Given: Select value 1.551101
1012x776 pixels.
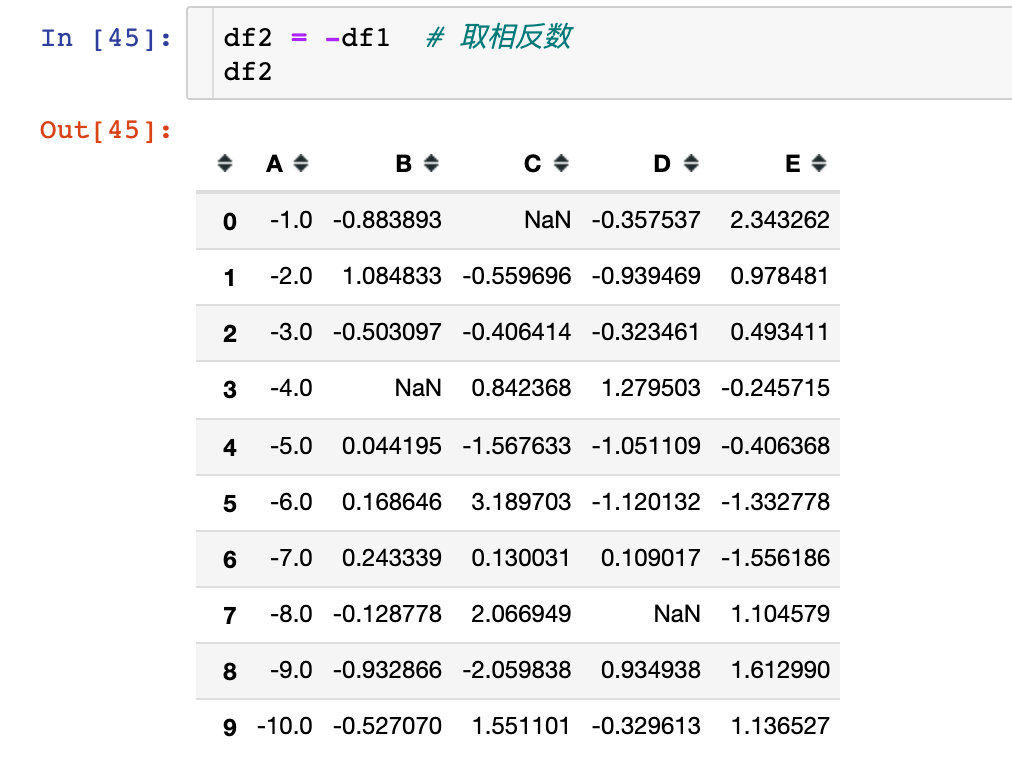Looking at the screenshot, I should (x=521, y=726).
